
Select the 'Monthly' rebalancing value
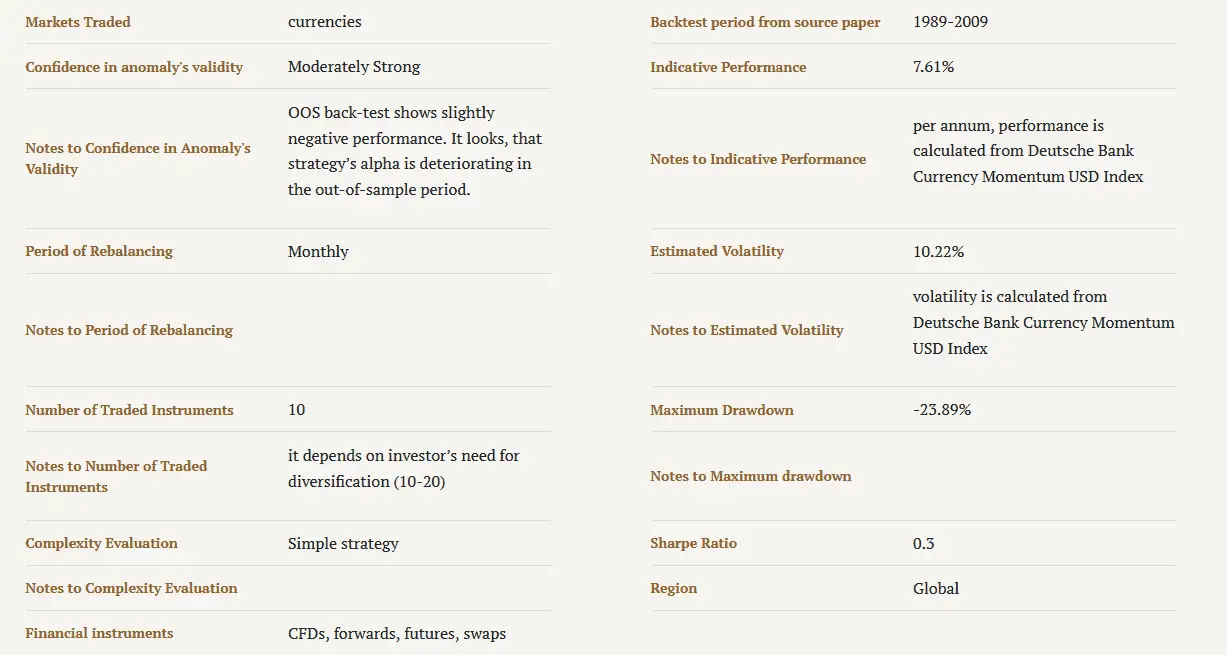(318, 251)
